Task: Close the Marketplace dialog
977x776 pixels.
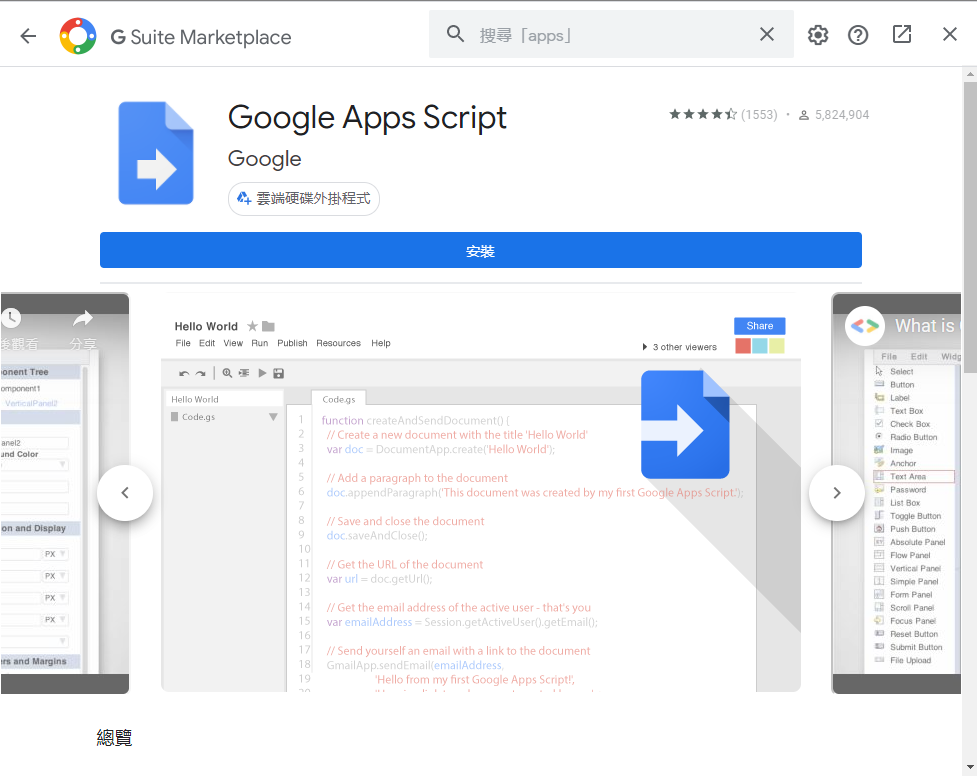Action: [x=950, y=34]
